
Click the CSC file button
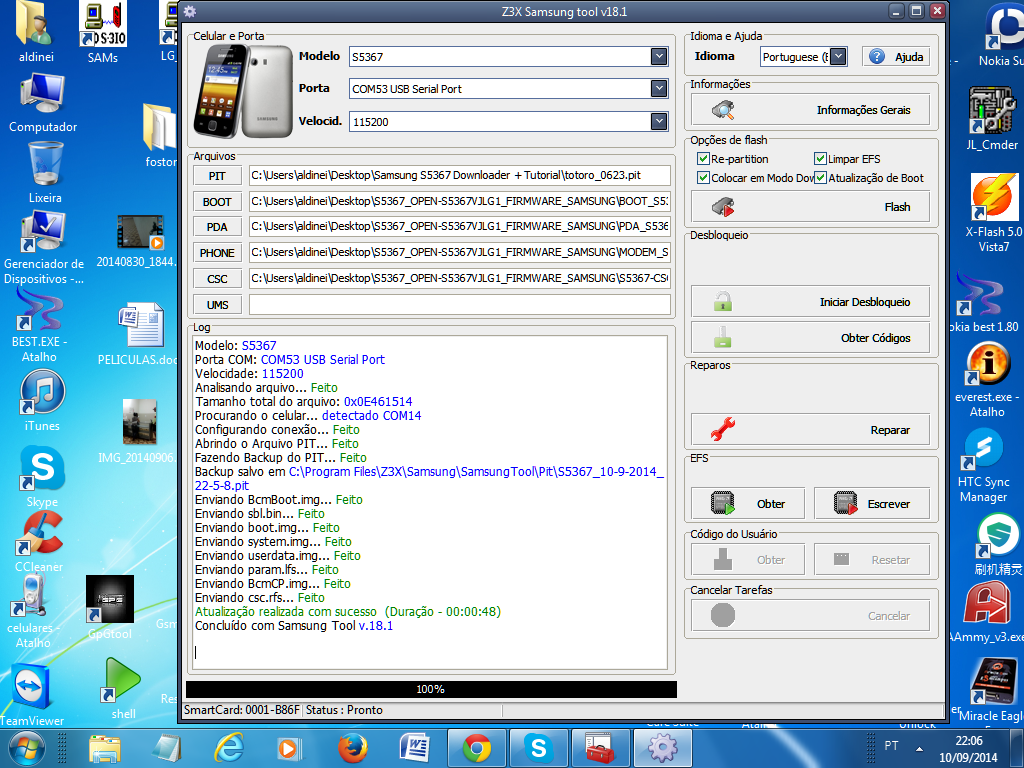tap(217, 279)
